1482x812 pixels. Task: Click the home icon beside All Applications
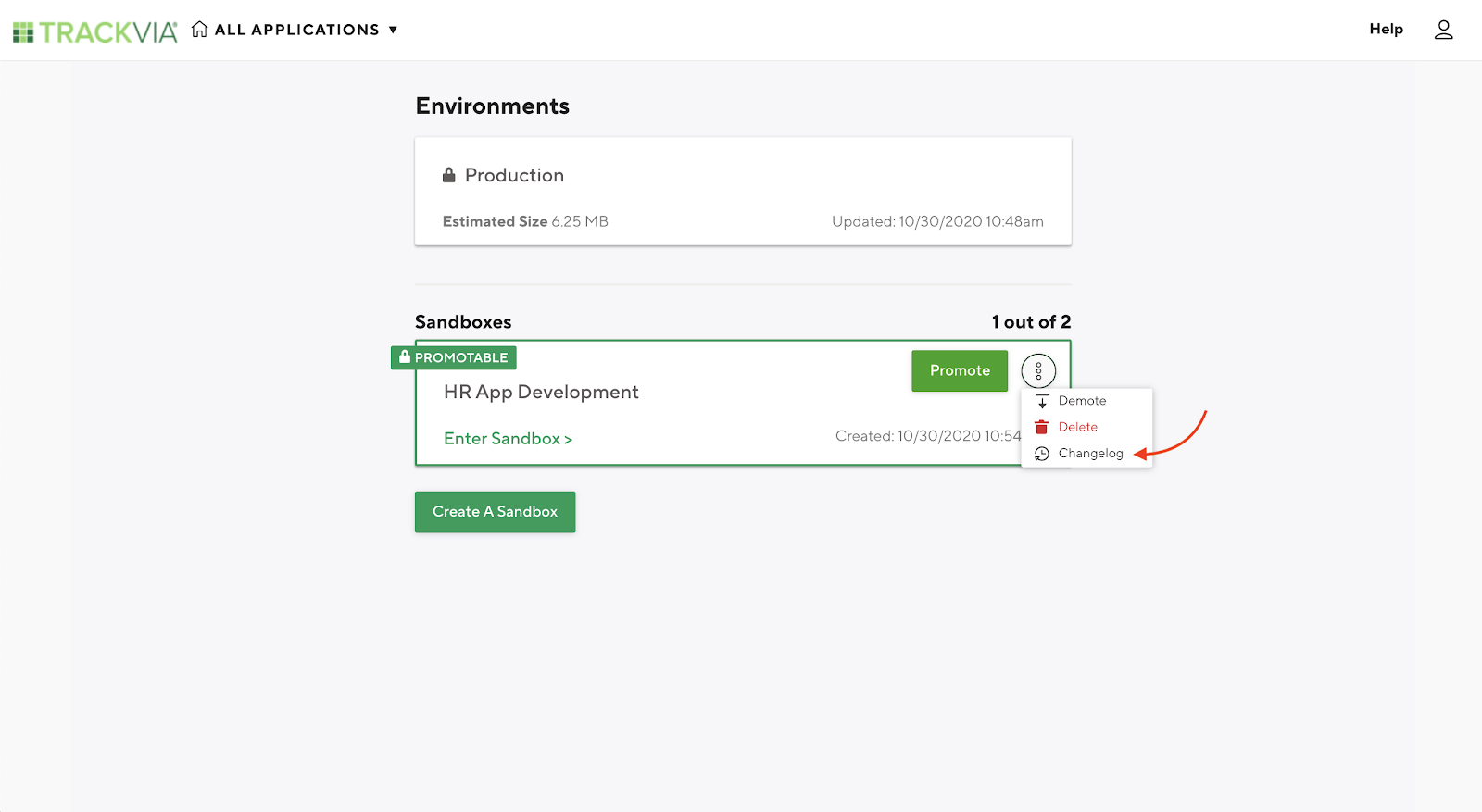pyautogui.click(x=199, y=30)
